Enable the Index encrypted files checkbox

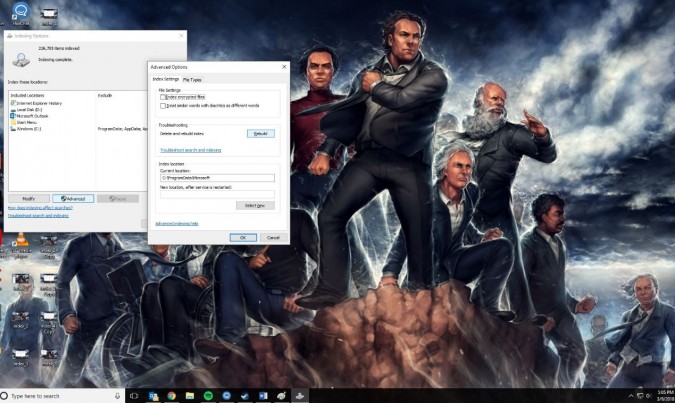(x=163, y=97)
